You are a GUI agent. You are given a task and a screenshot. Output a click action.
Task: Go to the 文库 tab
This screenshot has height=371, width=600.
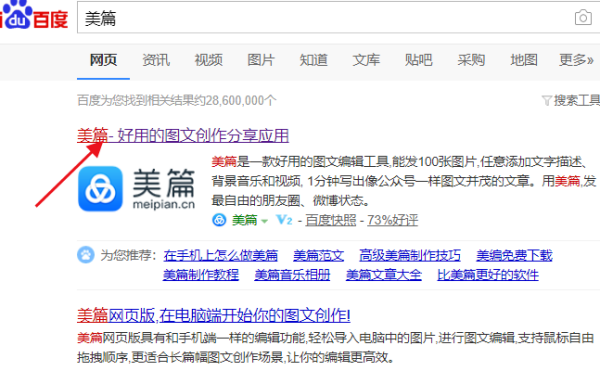366,60
